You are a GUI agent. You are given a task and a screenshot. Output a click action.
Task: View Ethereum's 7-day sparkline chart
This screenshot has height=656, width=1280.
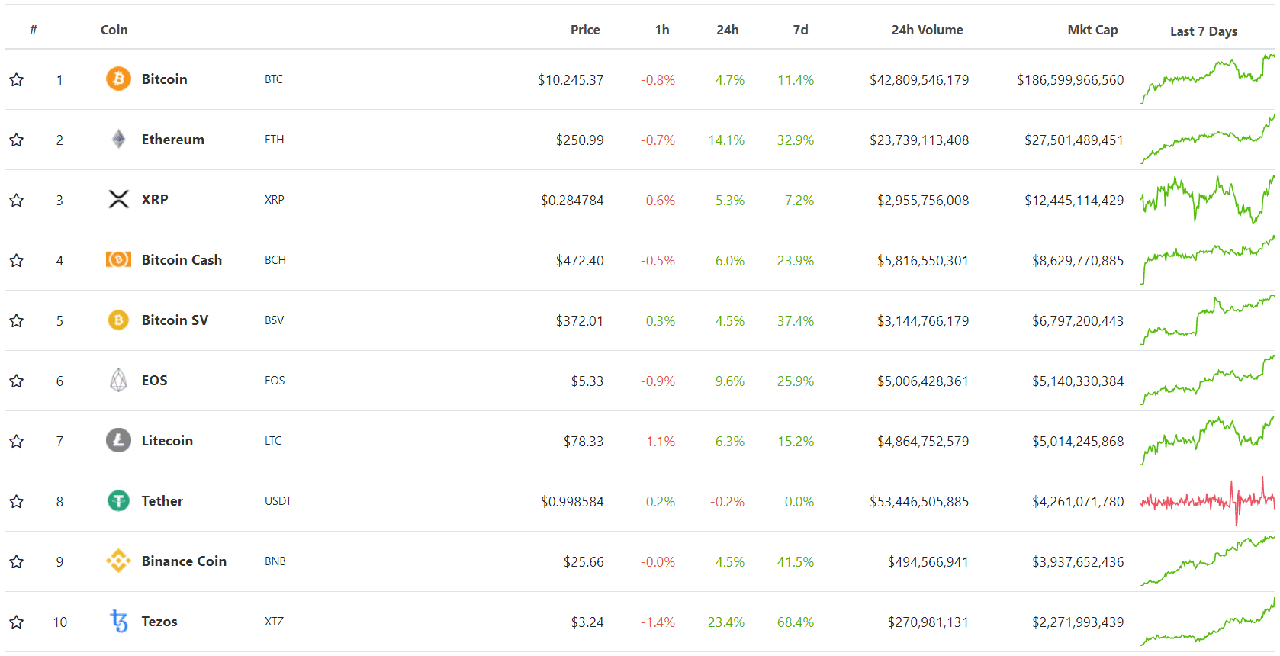click(1208, 139)
